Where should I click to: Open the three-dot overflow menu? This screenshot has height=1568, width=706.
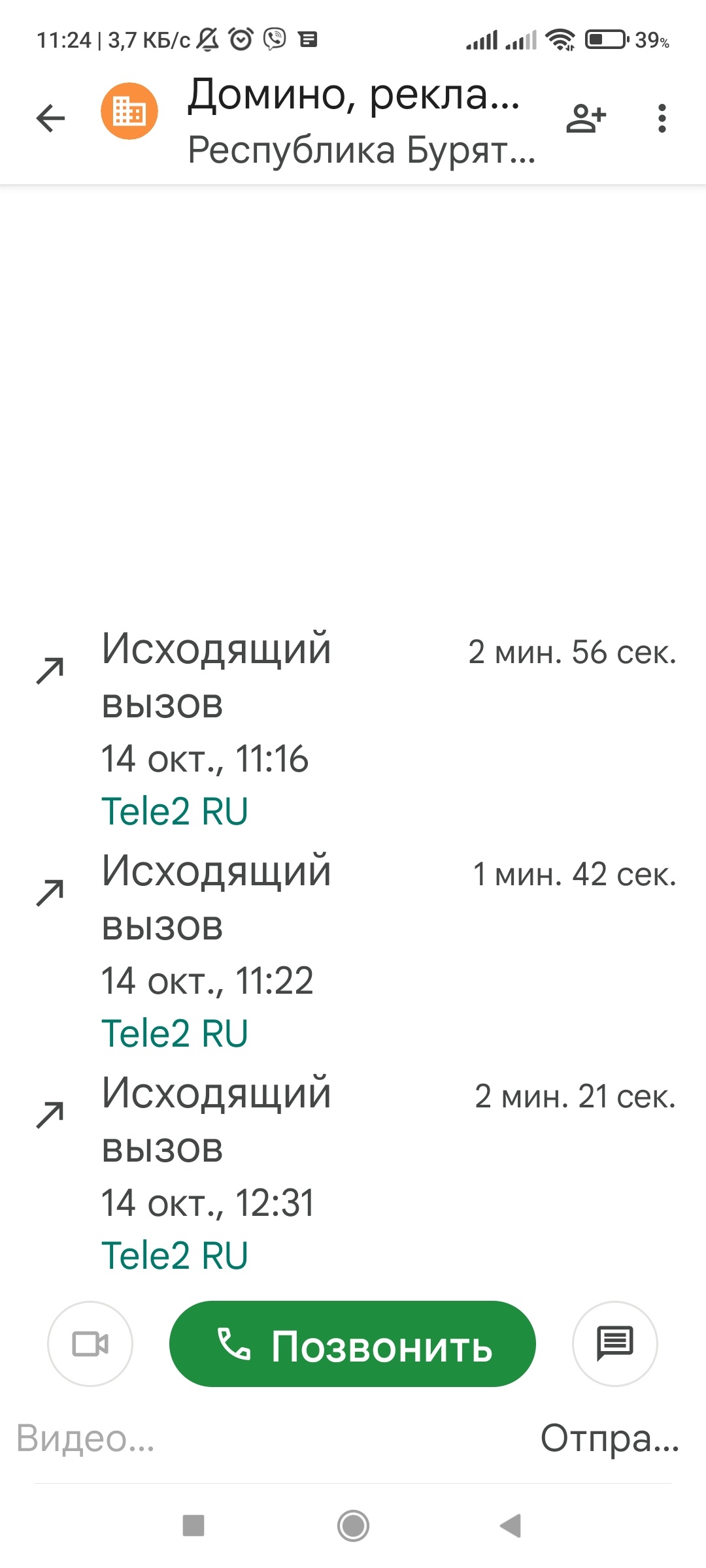(x=662, y=118)
